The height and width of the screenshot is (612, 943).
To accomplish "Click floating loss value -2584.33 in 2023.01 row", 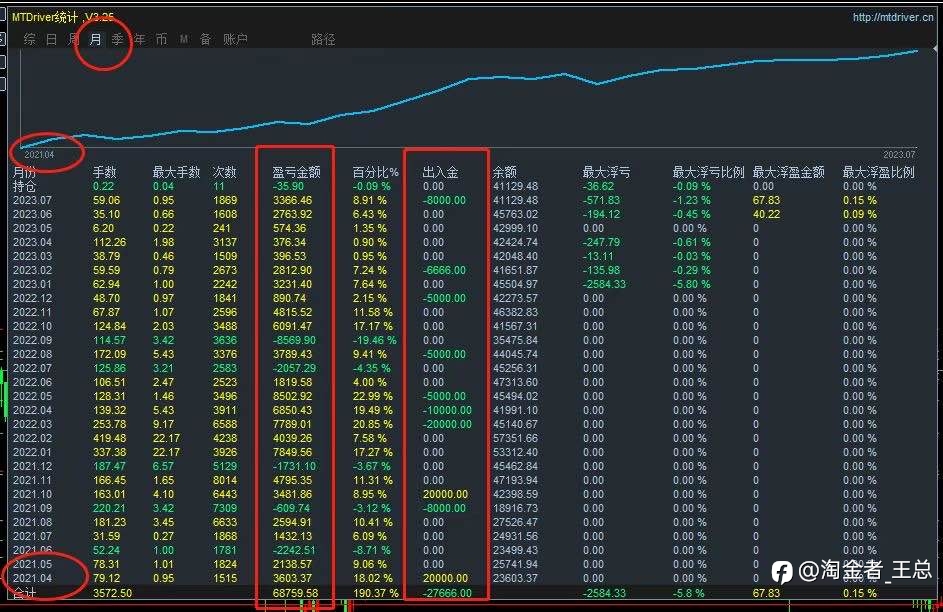I will point(604,284).
